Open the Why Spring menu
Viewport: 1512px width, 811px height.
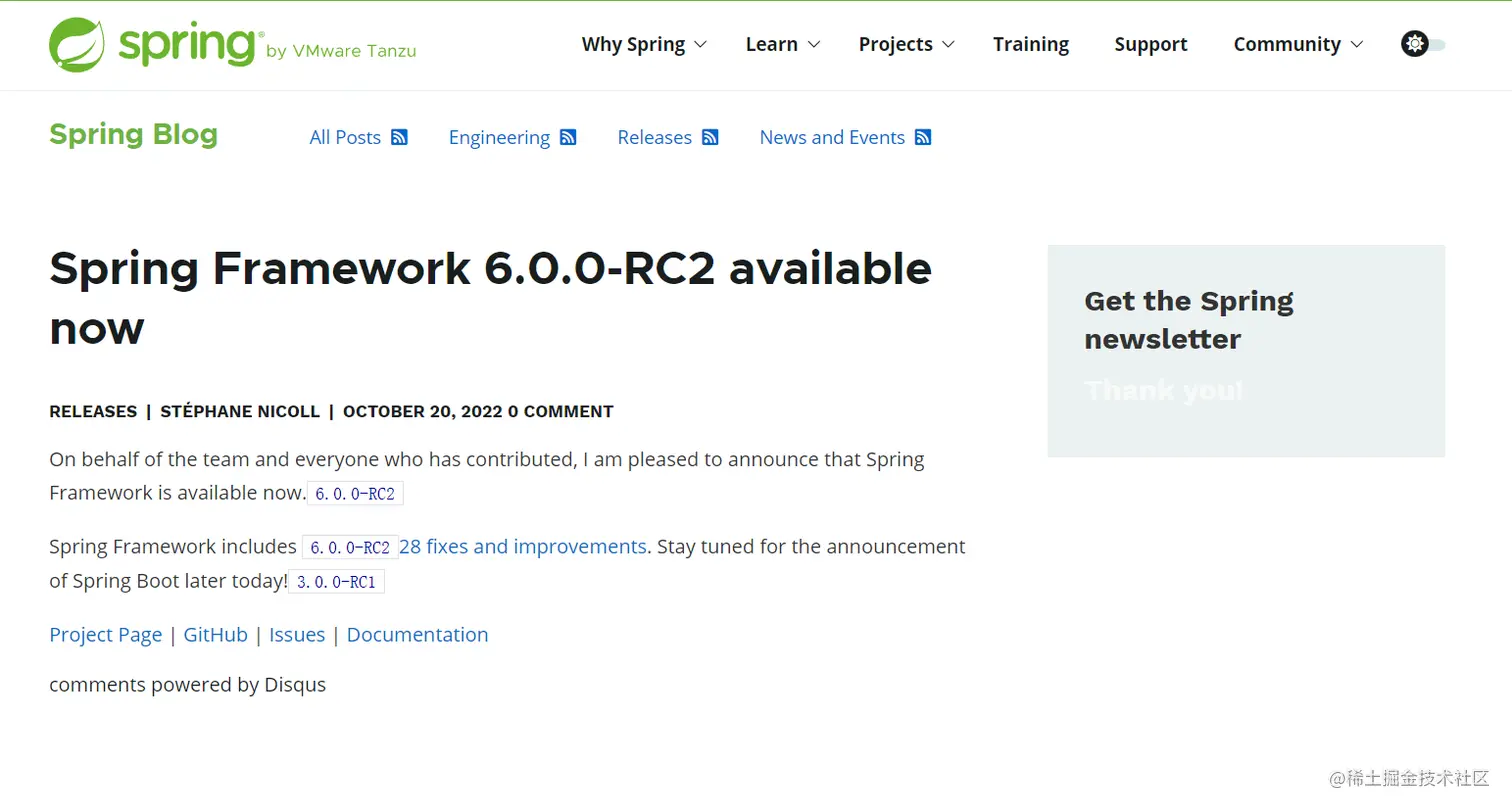tap(633, 44)
